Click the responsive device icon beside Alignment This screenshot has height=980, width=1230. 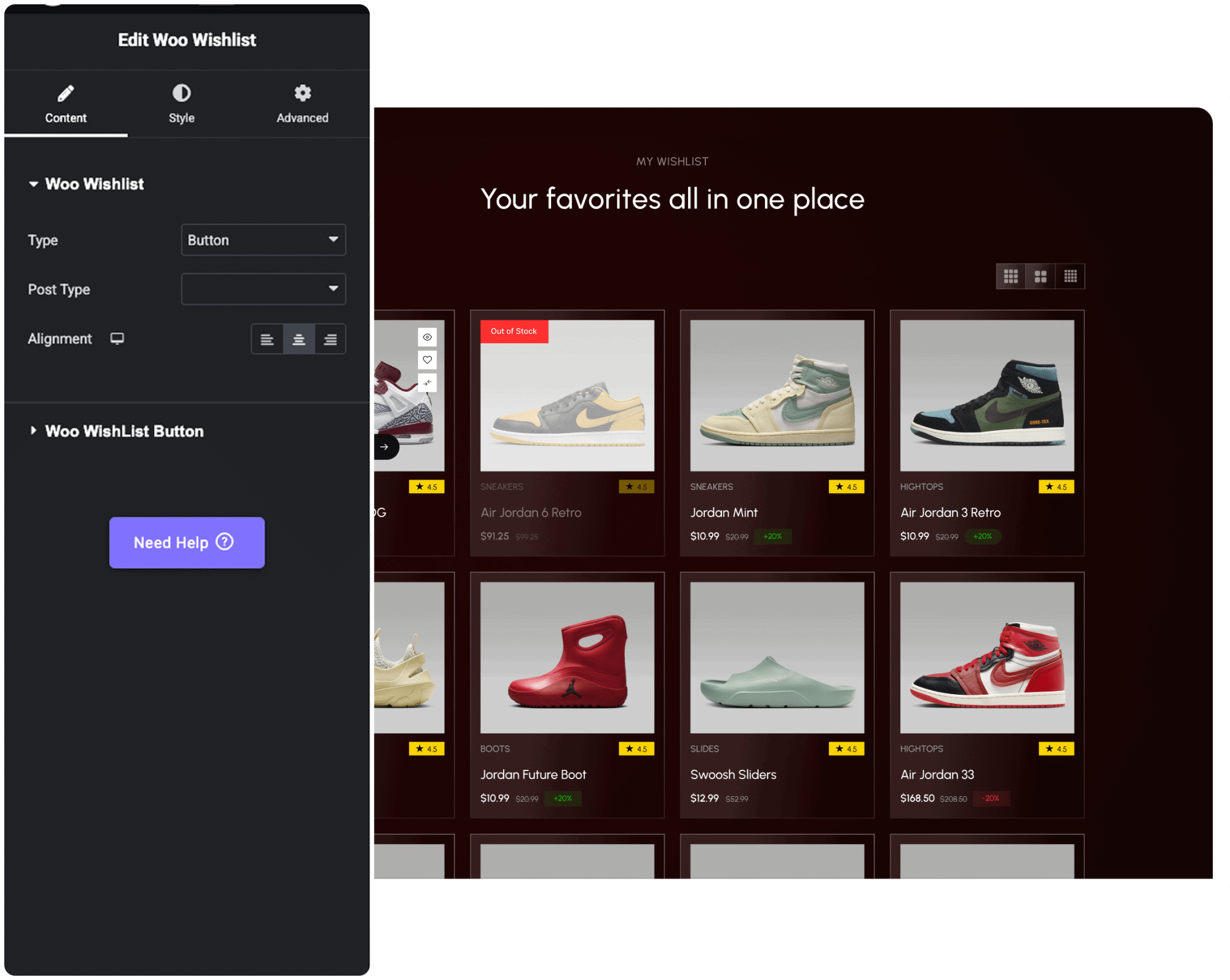coord(117,339)
